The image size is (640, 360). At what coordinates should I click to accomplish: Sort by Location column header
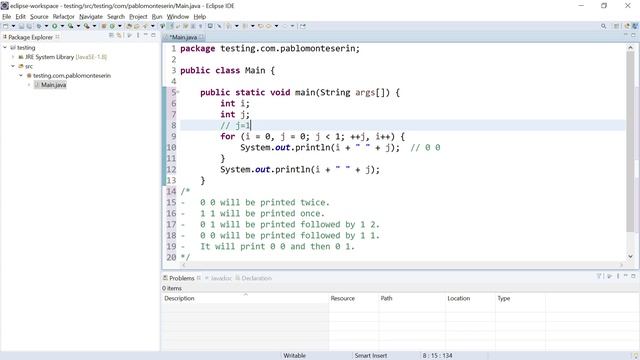[470, 298]
